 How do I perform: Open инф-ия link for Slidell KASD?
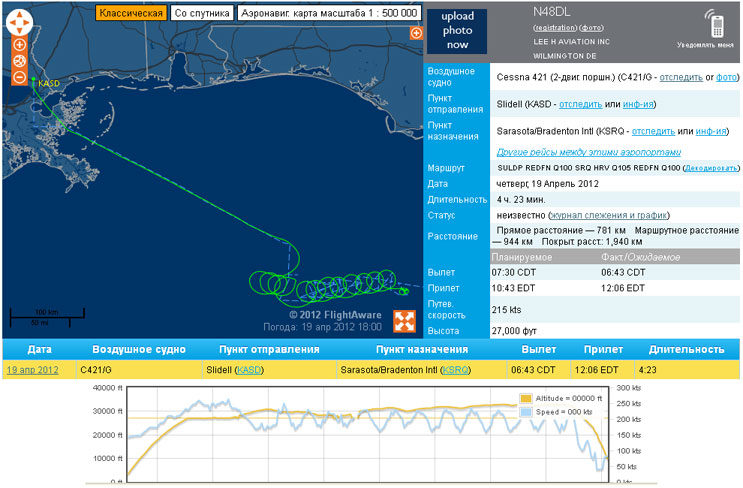point(638,104)
